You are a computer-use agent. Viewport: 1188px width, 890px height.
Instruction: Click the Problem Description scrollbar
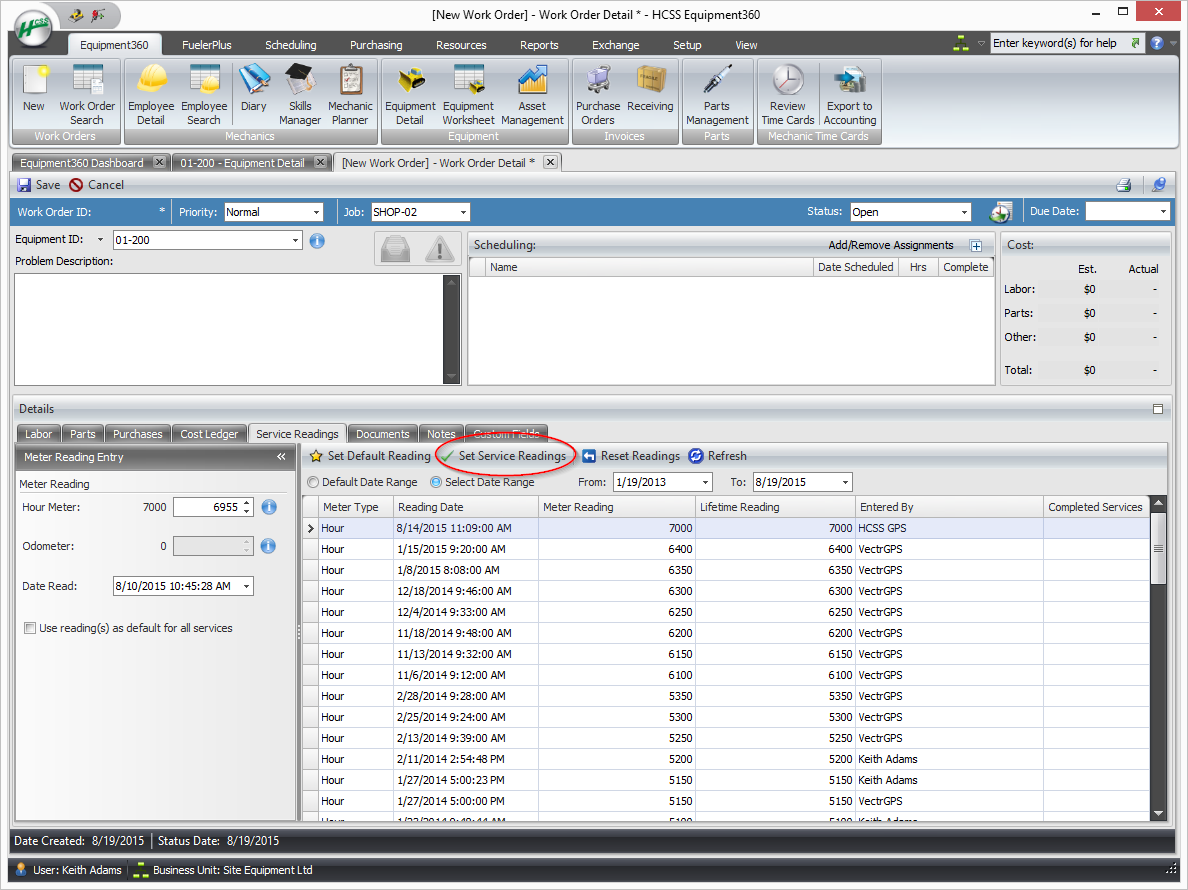pyautogui.click(x=452, y=329)
